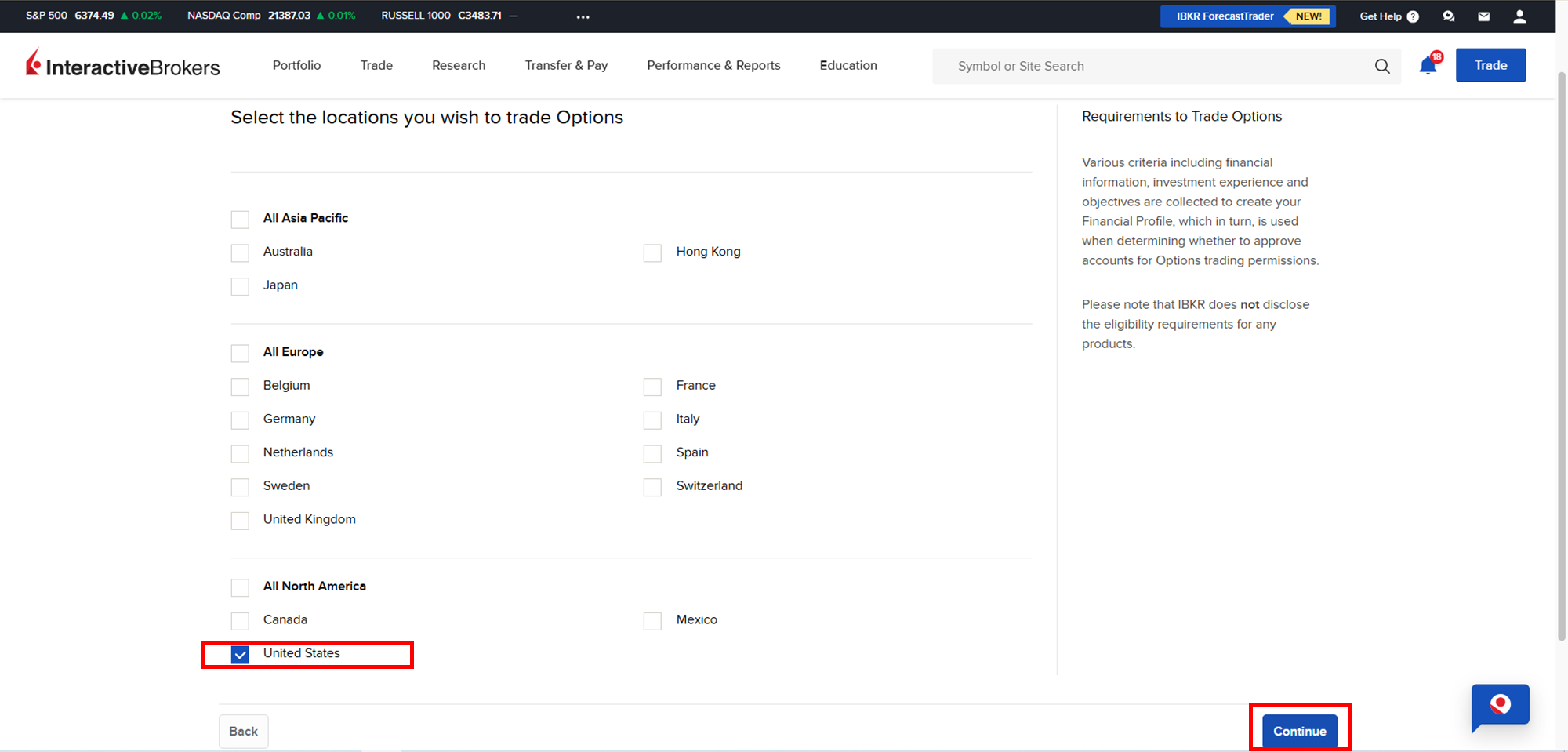This screenshot has height=752, width=1568.
Task: Enable the Hong Kong checkbox
Action: point(652,252)
